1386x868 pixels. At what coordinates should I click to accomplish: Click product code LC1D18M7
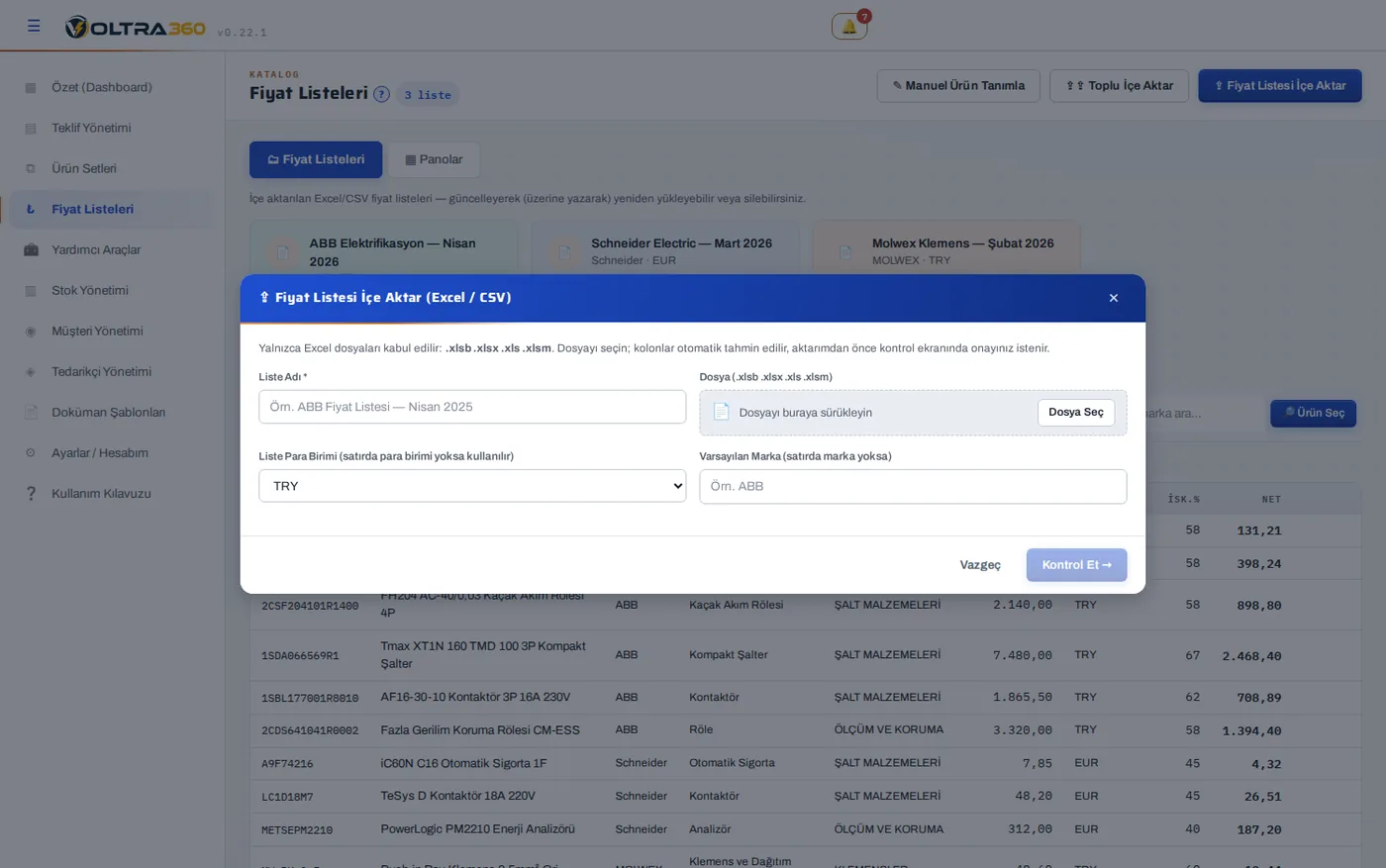click(x=287, y=797)
